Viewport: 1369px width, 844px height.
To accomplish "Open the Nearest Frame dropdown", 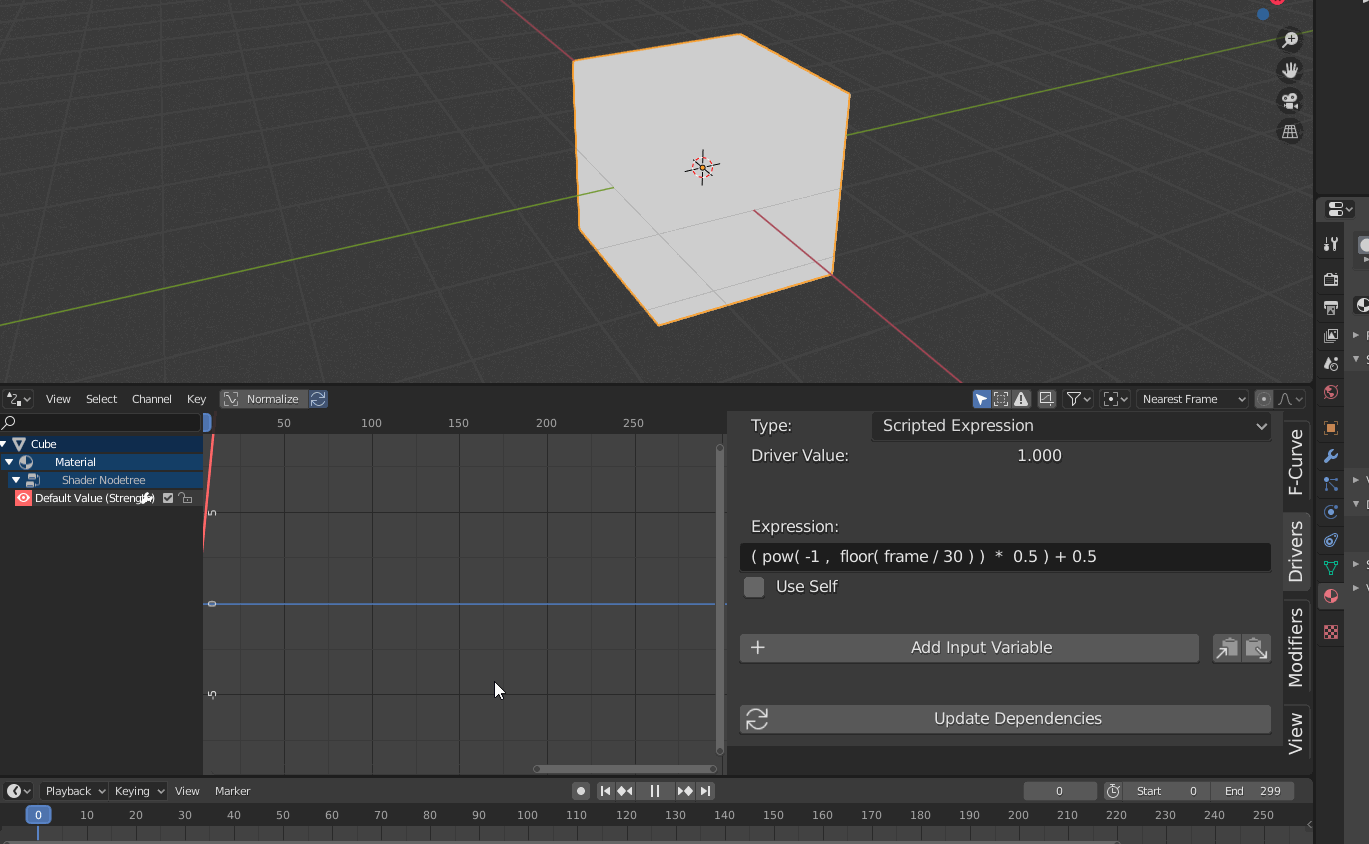I will click(1192, 399).
